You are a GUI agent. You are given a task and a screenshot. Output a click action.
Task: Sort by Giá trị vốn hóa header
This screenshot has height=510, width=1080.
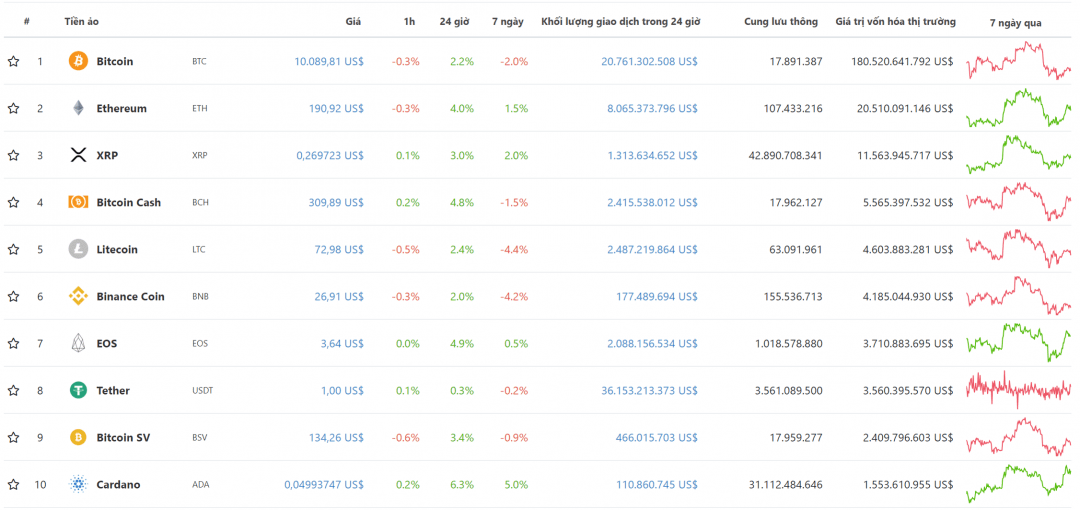click(x=895, y=21)
